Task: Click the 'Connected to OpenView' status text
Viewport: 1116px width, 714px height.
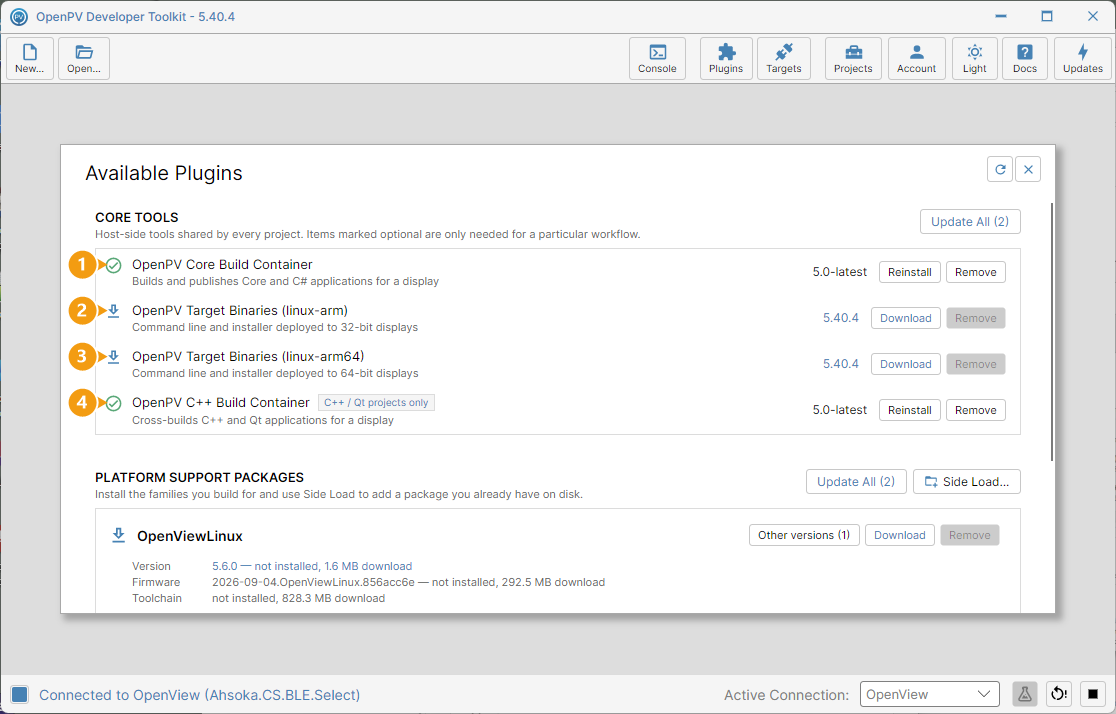Action: click(199, 695)
